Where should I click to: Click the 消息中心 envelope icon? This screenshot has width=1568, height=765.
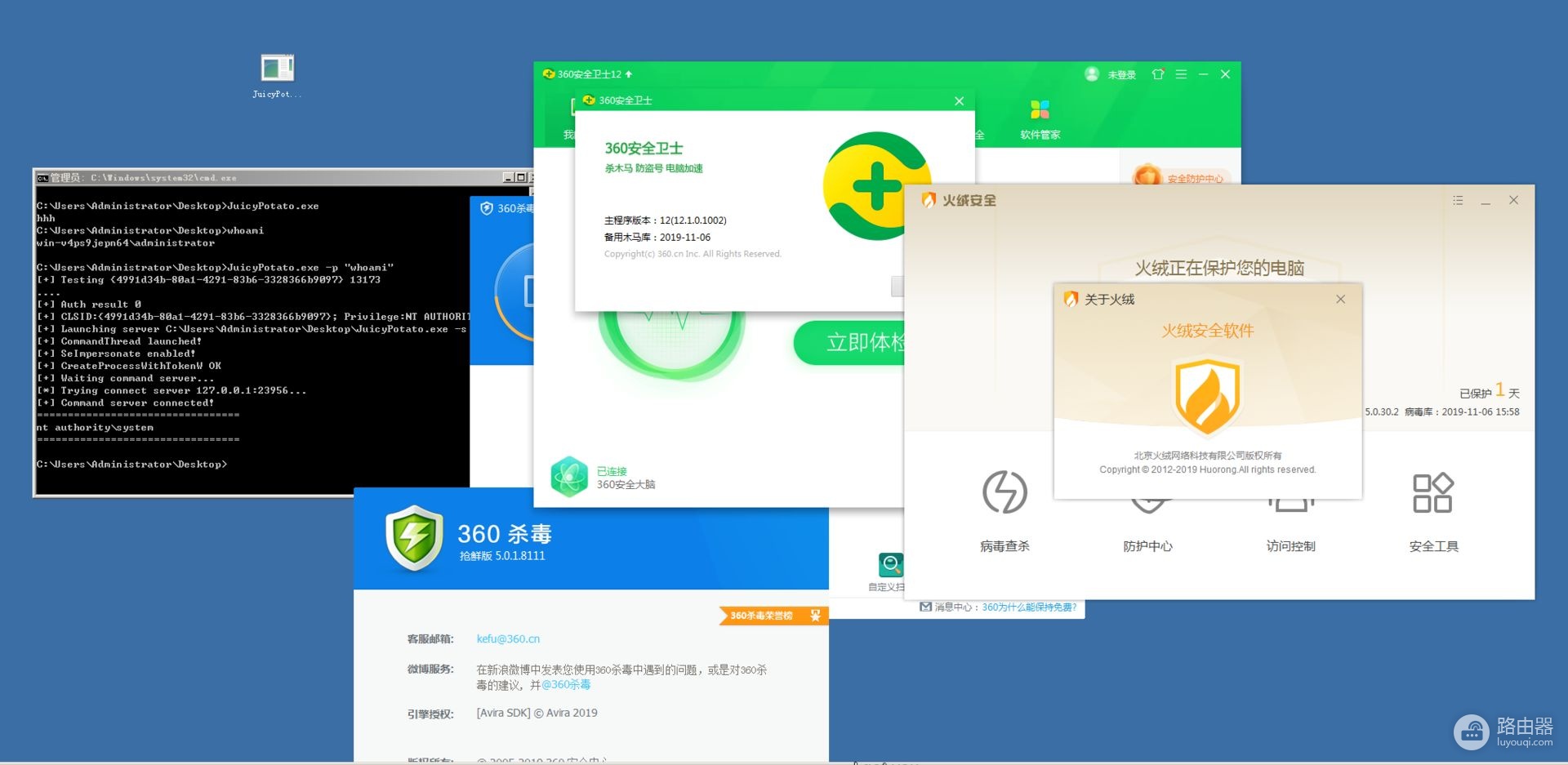tap(925, 607)
